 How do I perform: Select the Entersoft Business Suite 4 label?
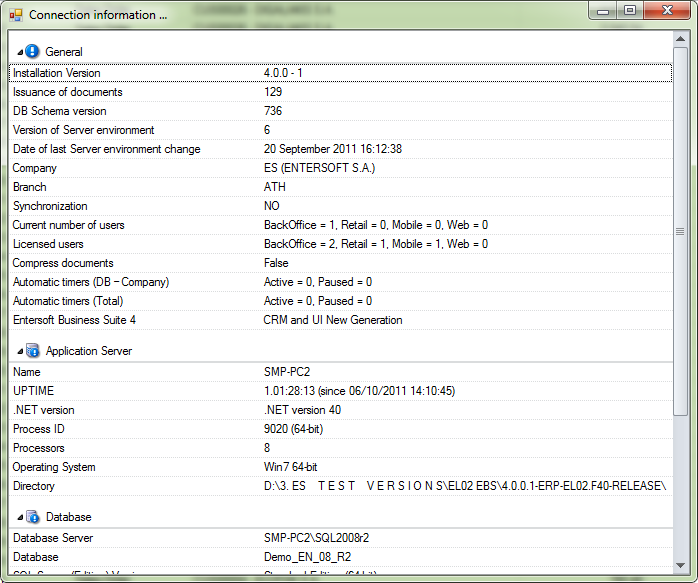74,320
